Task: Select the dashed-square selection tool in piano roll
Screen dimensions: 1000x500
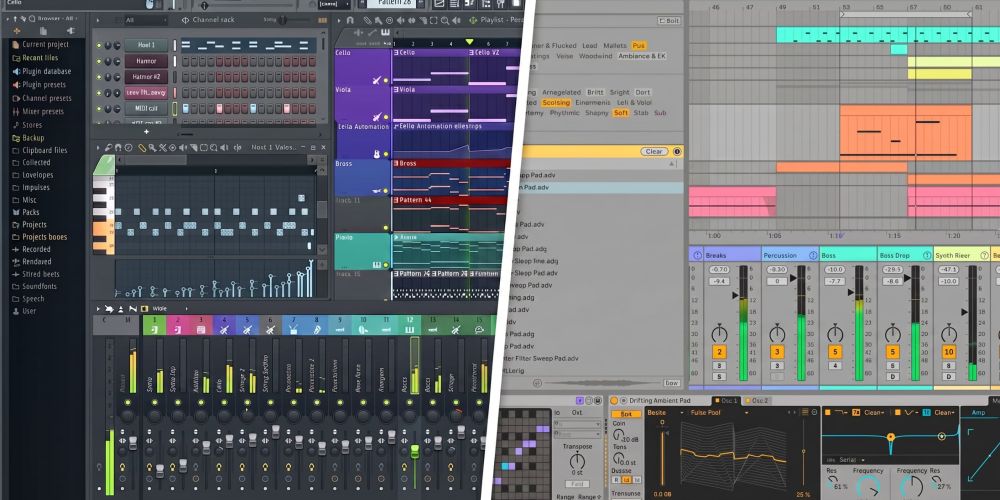Action: (x=203, y=147)
